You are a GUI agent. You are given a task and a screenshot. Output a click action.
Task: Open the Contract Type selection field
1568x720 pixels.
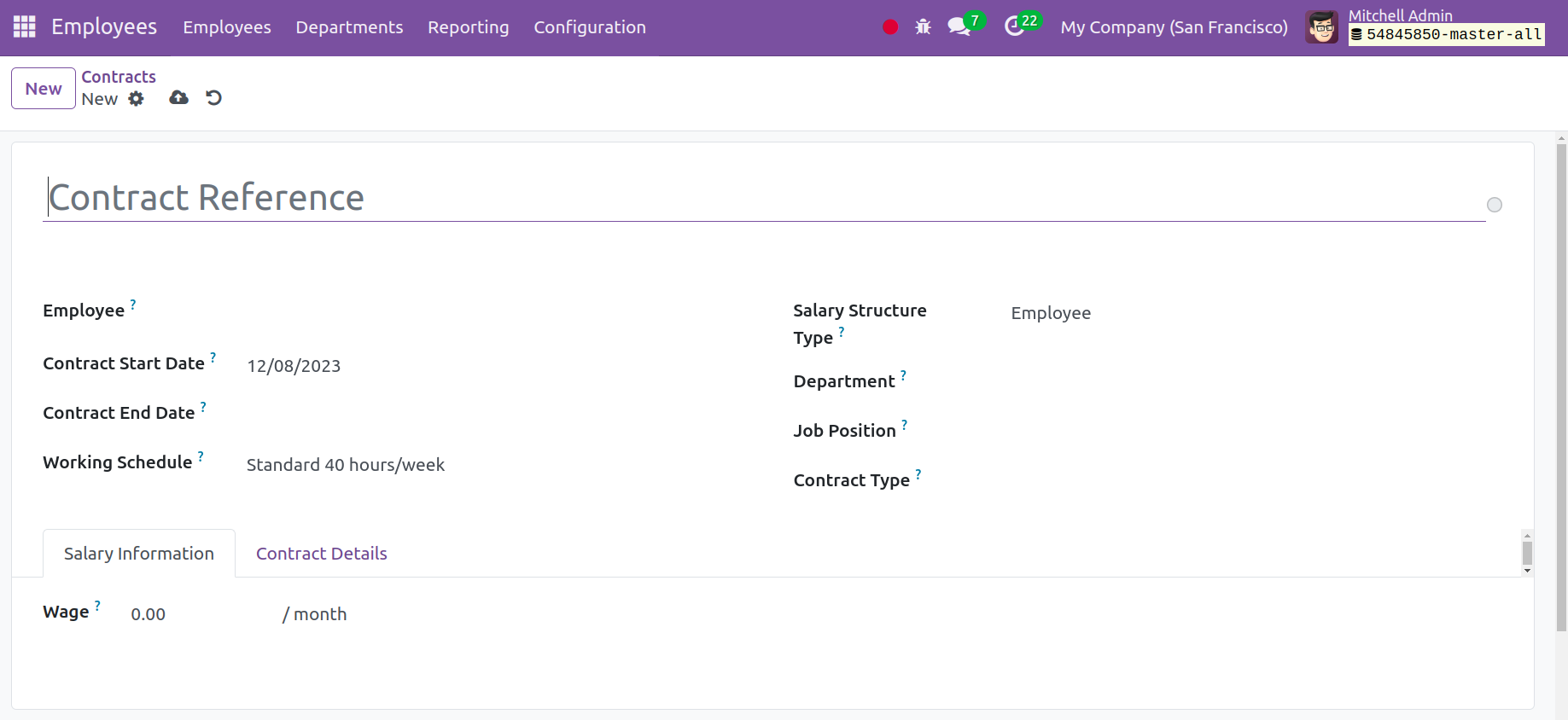pos(1256,483)
